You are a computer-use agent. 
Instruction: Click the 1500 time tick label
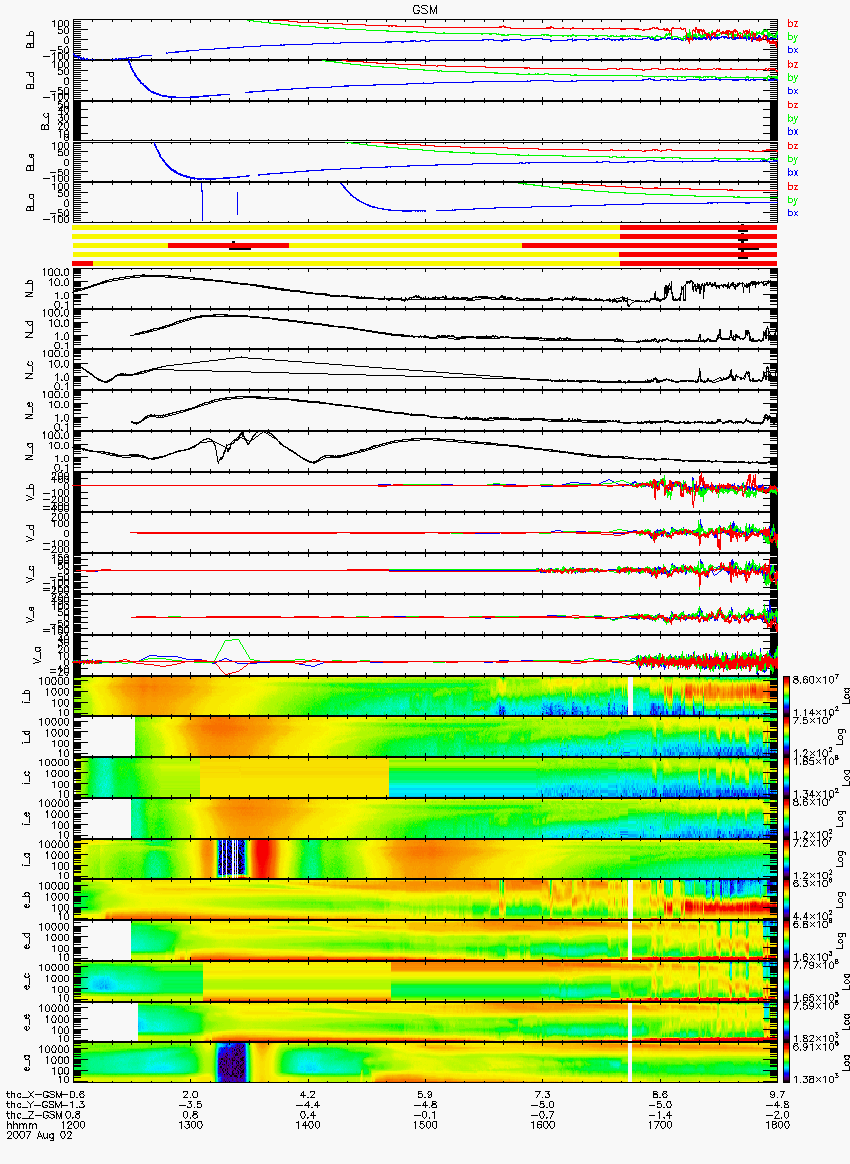(x=425, y=1125)
